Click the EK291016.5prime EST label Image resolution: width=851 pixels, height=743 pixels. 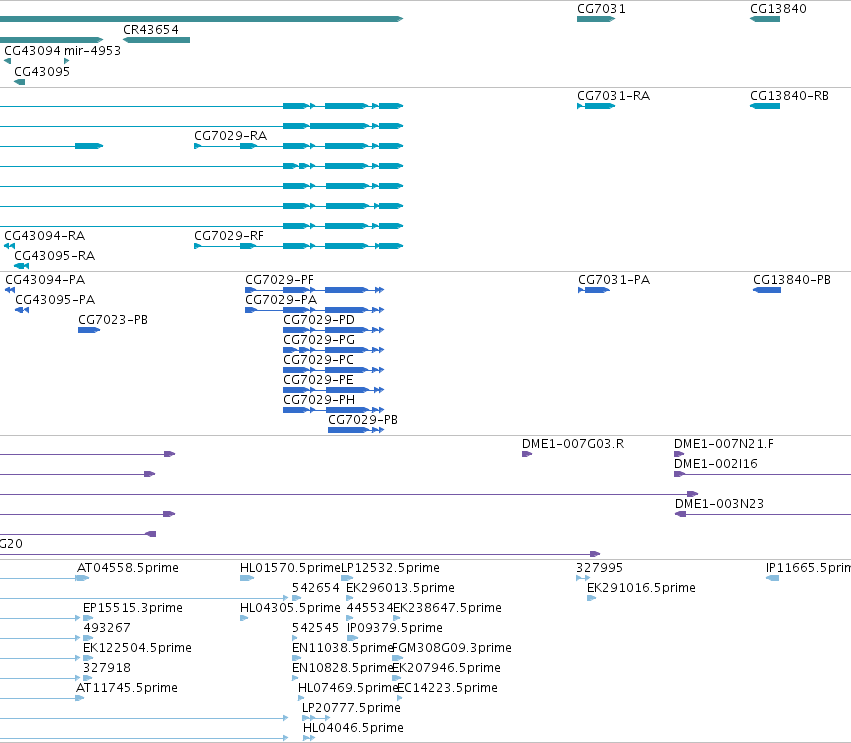click(x=641, y=588)
